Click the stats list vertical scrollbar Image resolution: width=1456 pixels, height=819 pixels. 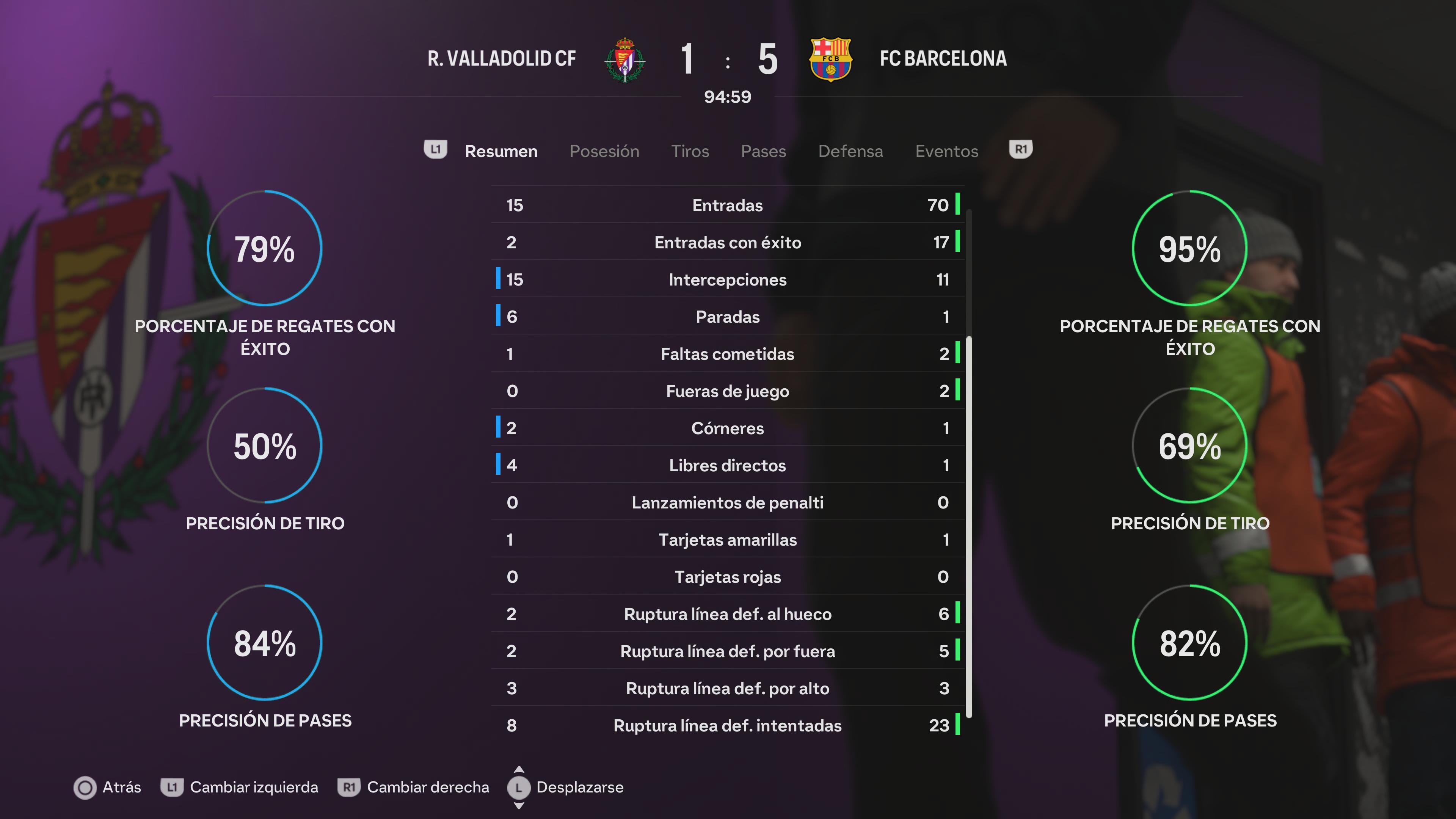click(970, 463)
